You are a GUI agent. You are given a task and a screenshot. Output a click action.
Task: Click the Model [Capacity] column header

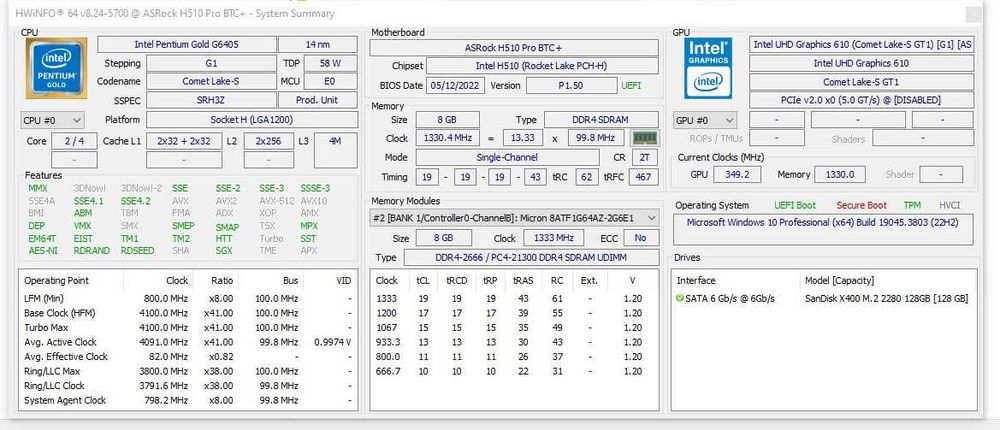(x=839, y=281)
